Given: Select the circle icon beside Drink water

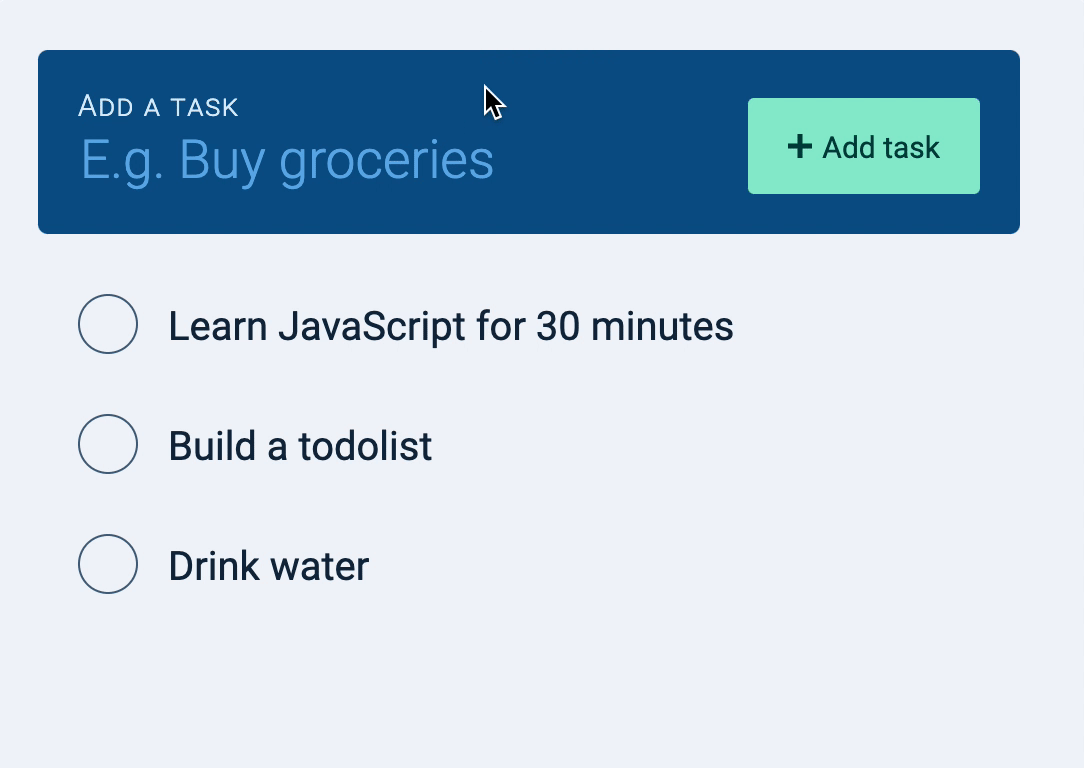Looking at the screenshot, I should [x=107, y=564].
